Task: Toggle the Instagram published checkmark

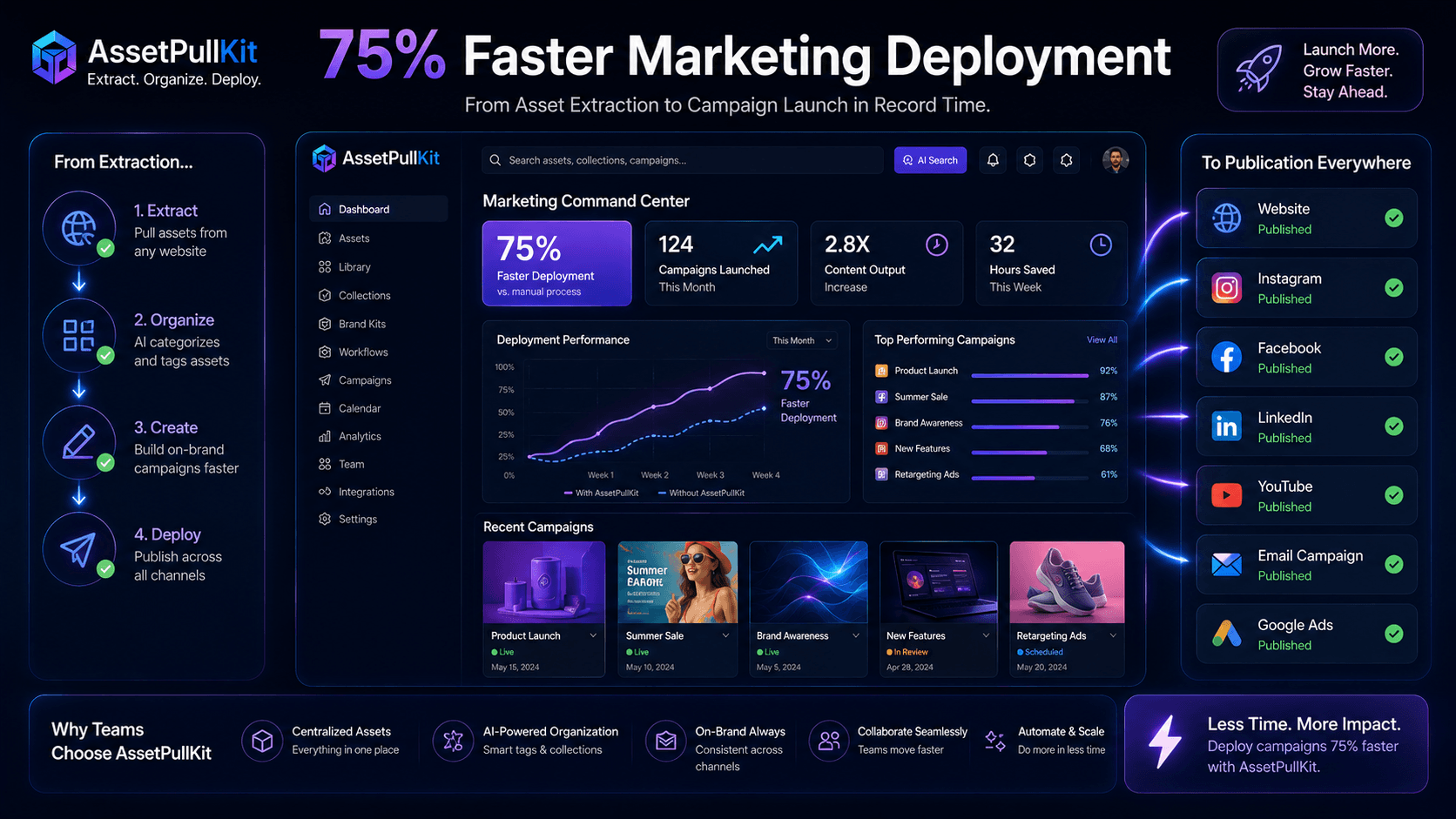Action: pos(1394,287)
